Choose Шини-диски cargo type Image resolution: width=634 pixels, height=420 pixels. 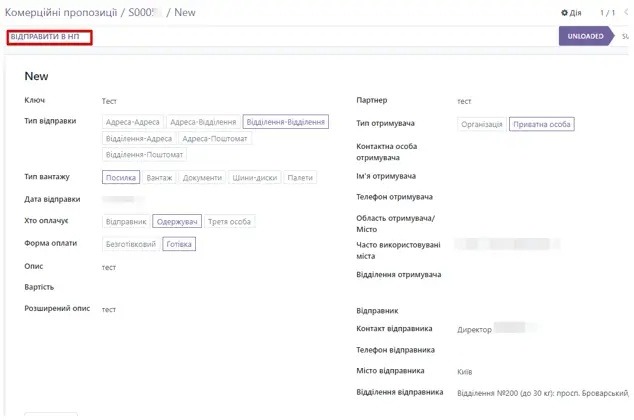255,177
